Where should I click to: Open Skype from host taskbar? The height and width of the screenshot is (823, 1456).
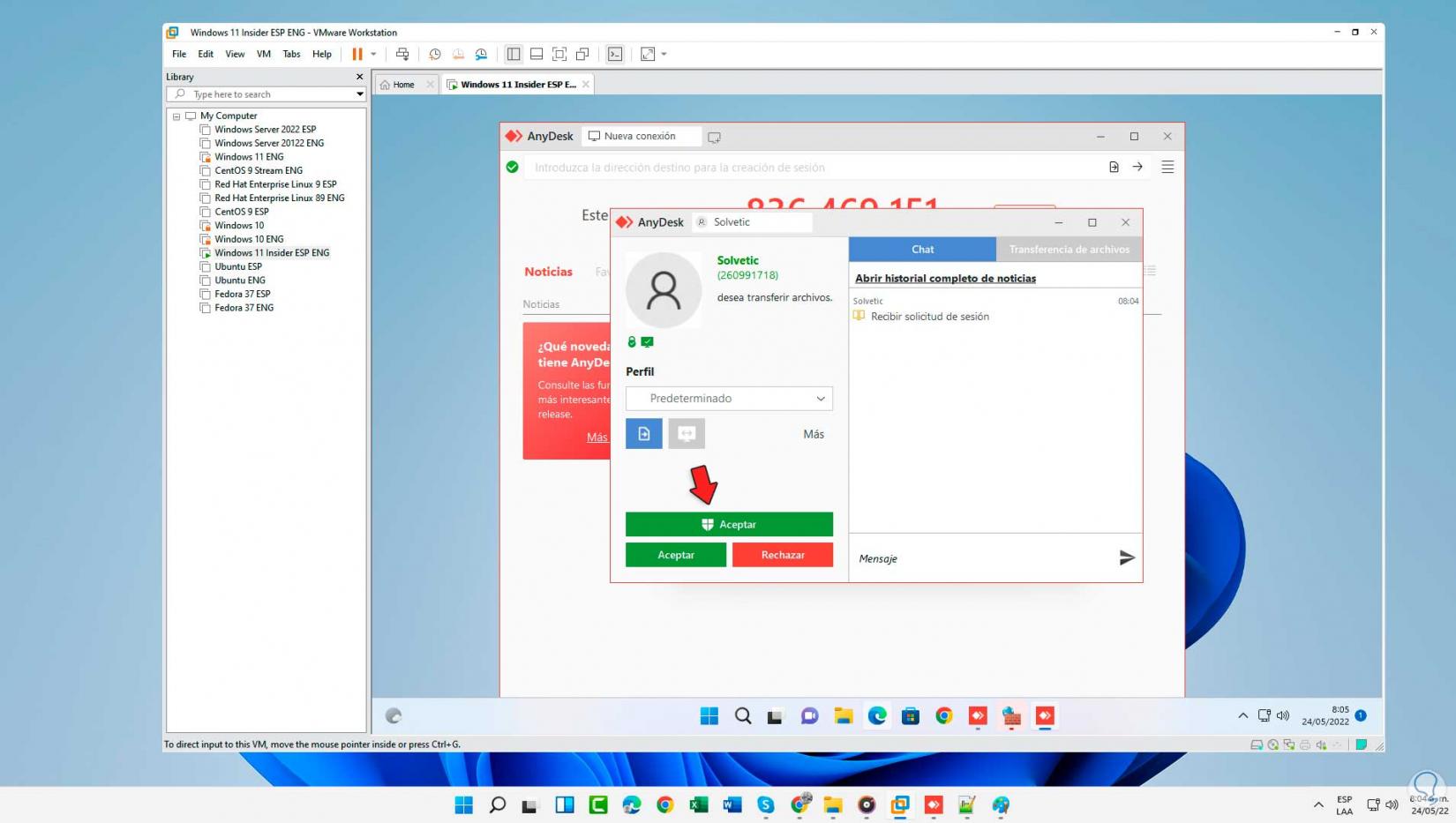tap(766, 804)
